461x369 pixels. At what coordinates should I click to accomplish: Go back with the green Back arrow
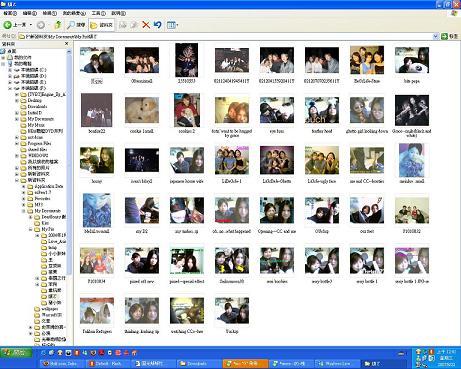coord(15,25)
